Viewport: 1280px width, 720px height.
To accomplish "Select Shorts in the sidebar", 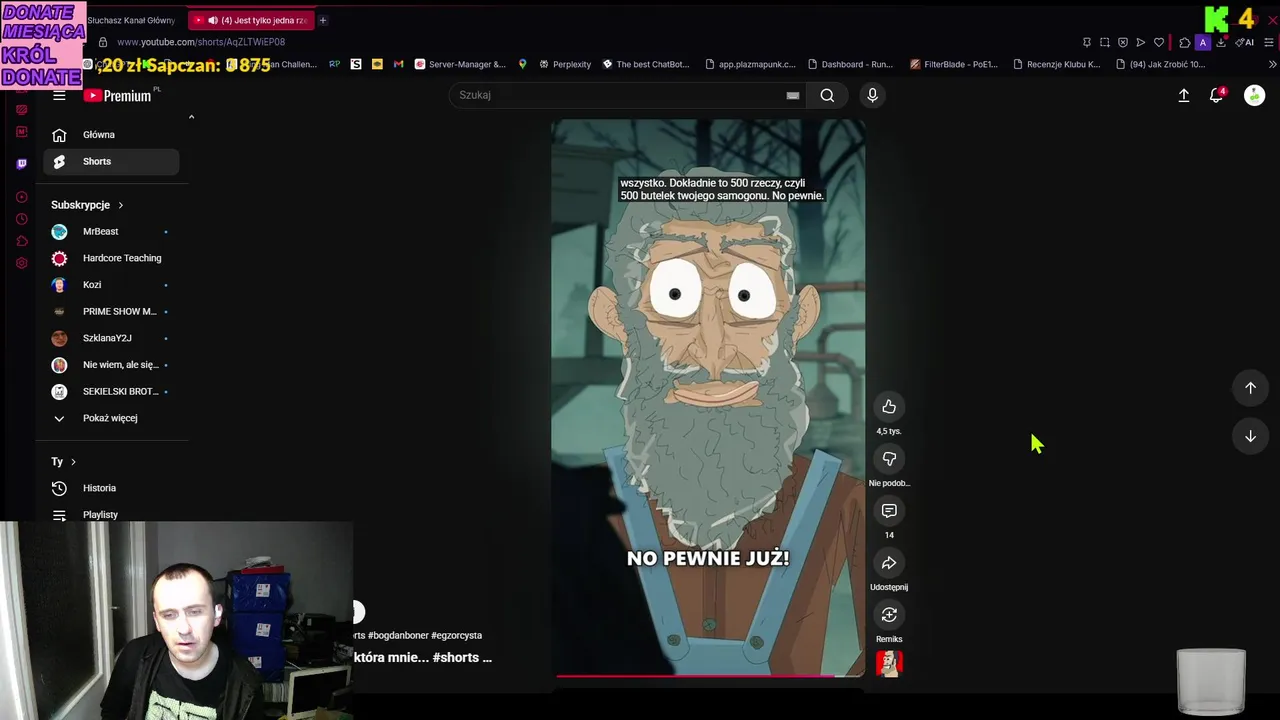I will 111,162.
